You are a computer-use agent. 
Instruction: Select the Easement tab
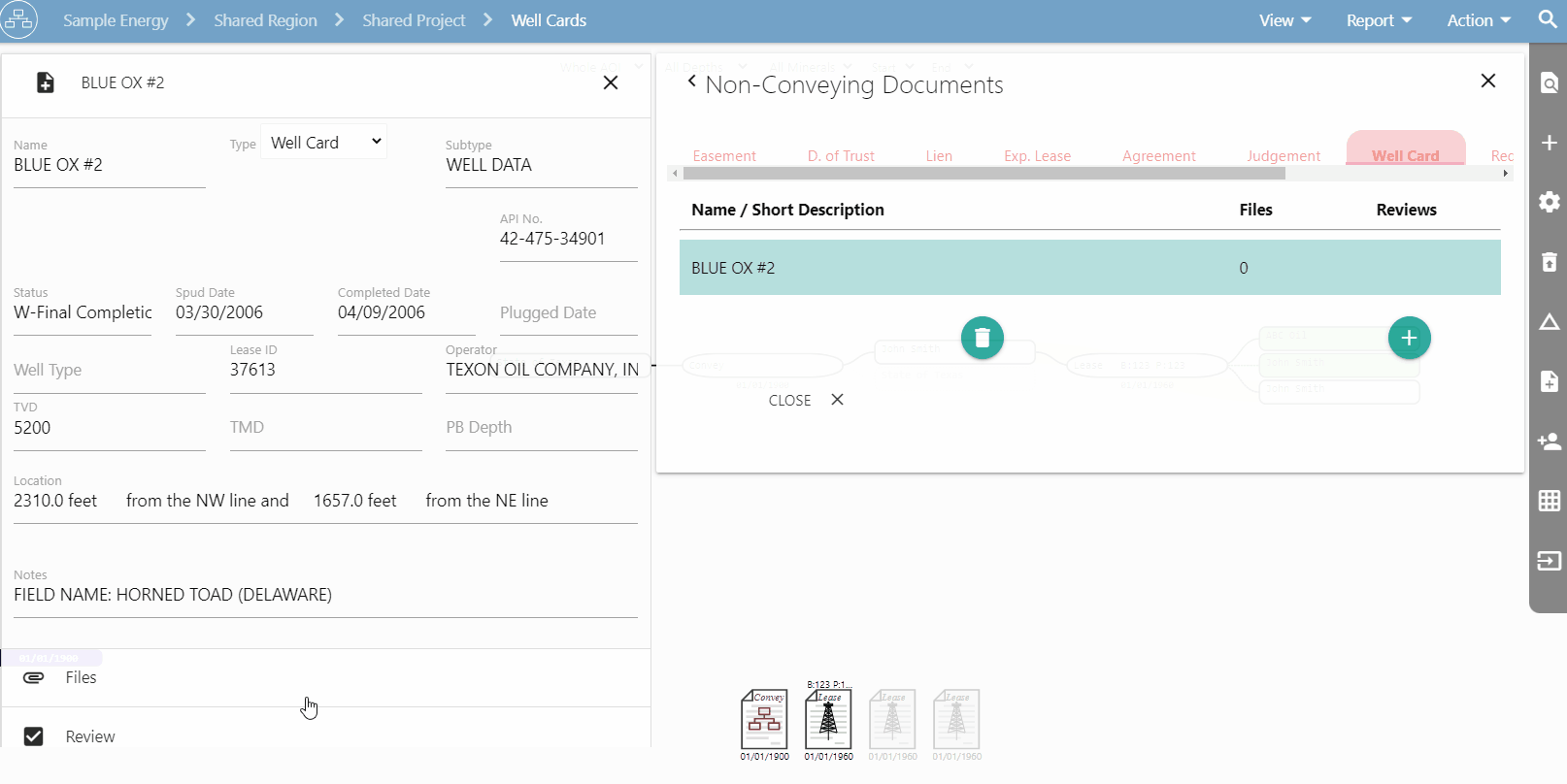pos(724,155)
